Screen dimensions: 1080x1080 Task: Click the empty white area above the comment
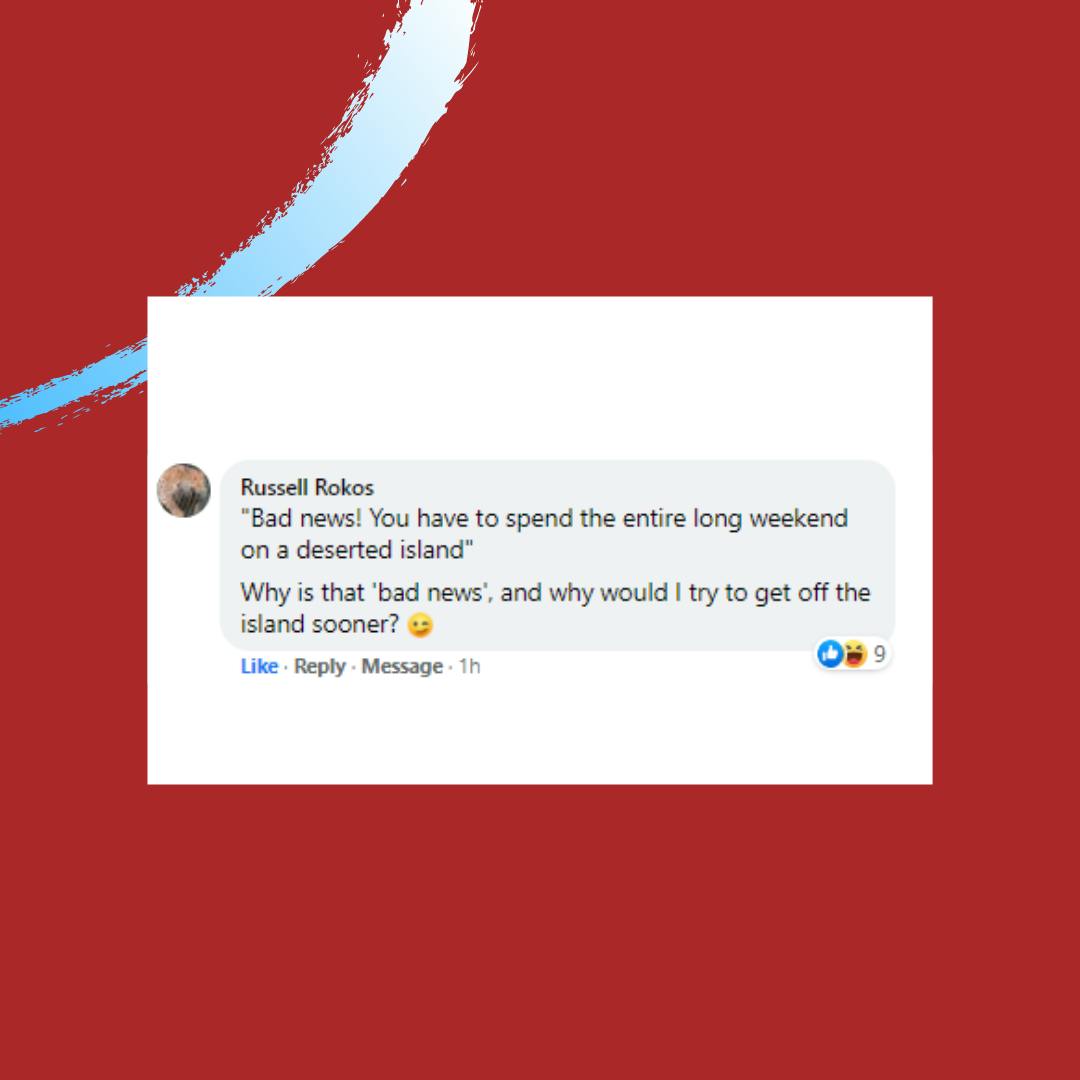(539, 377)
